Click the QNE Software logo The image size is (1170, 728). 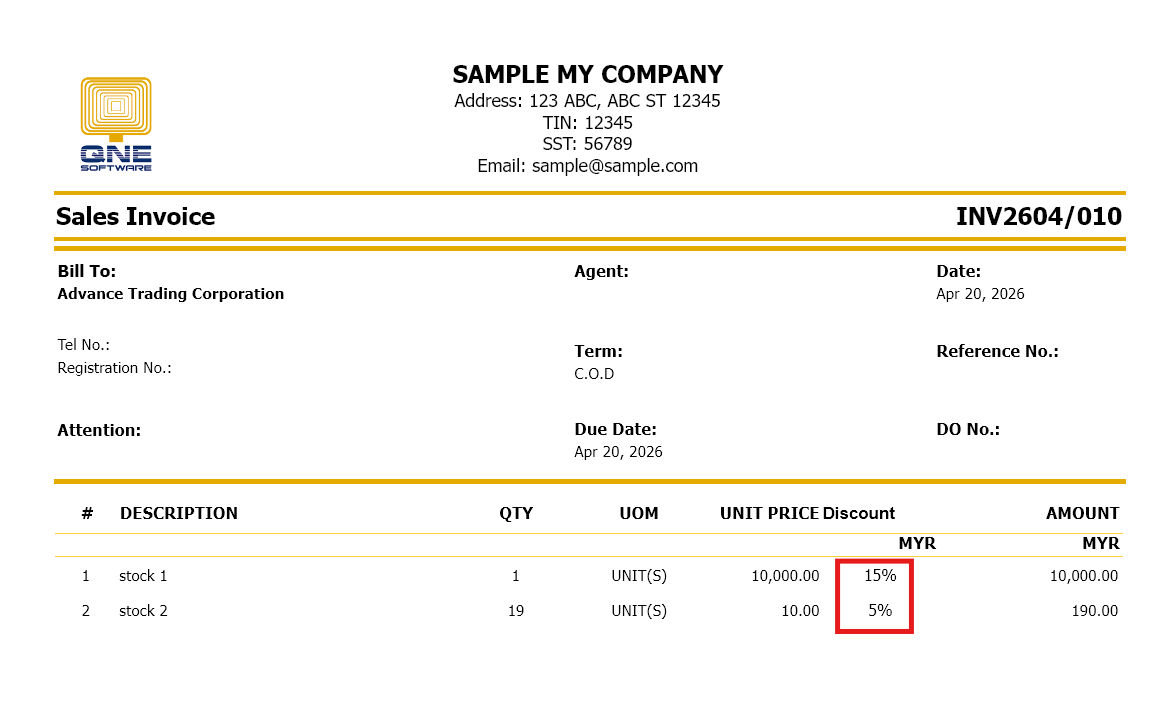tap(116, 124)
